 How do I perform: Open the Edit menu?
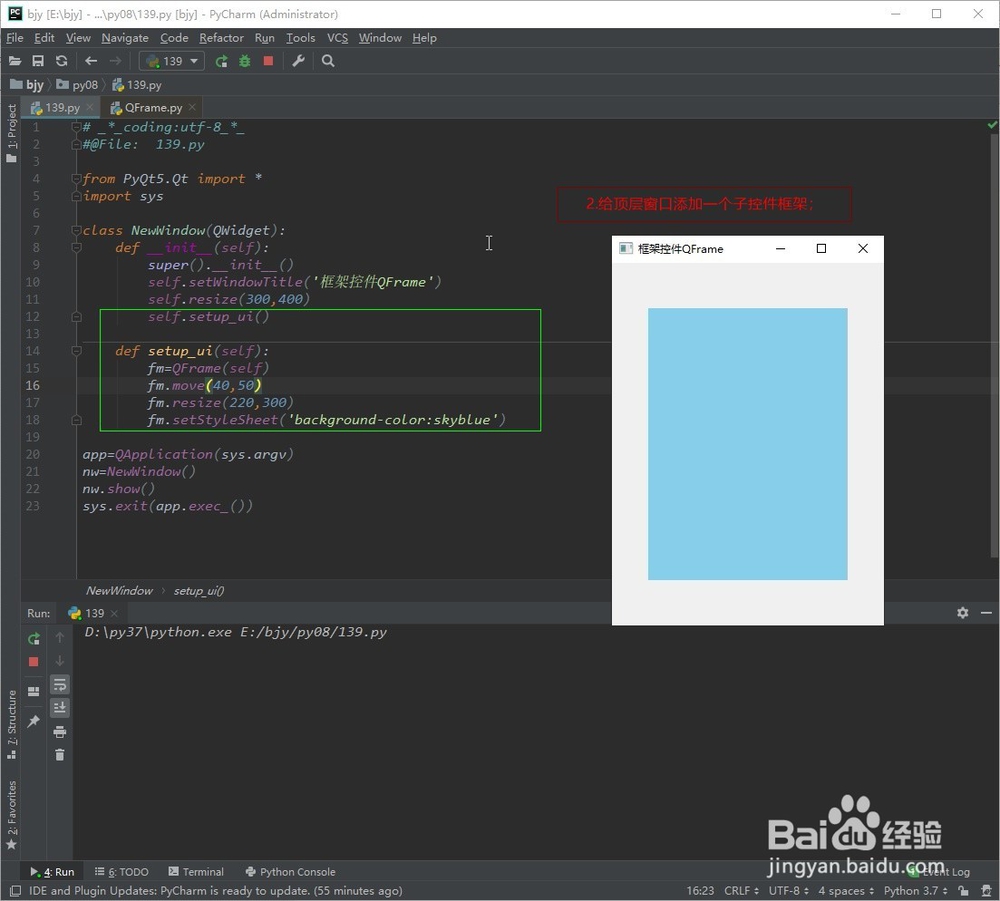click(44, 38)
